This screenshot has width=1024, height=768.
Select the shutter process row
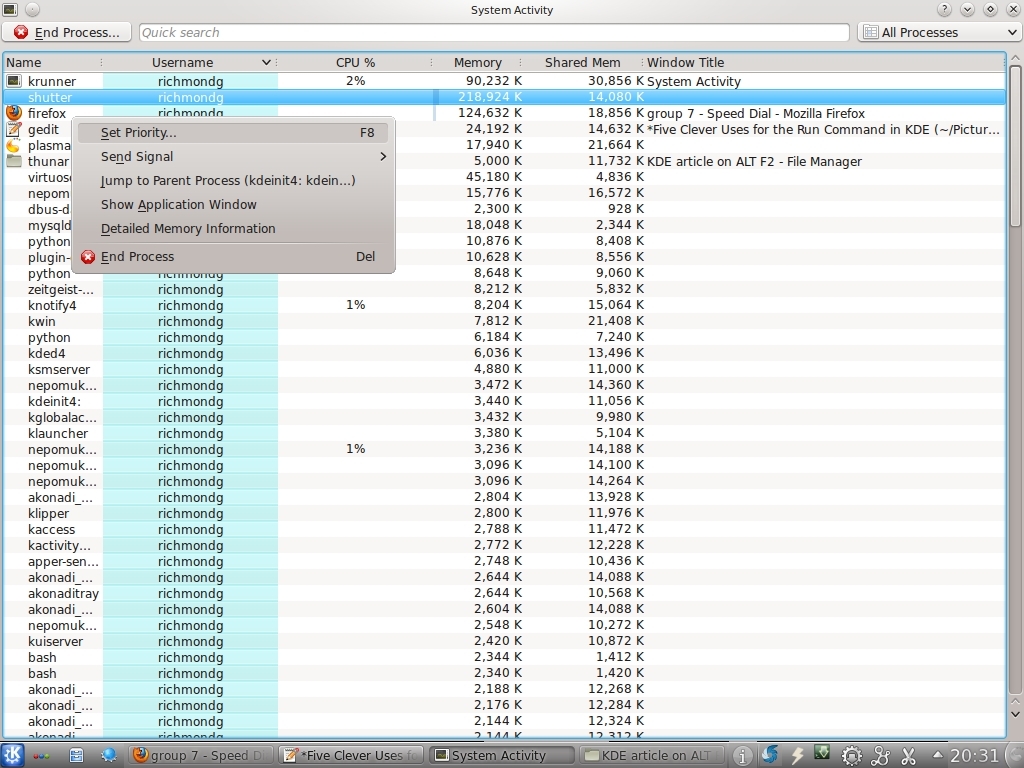coord(504,97)
